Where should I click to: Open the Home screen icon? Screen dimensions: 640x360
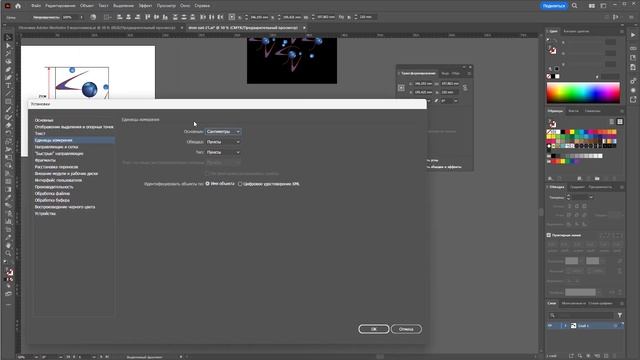pyautogui.click(x=18, y=6)
